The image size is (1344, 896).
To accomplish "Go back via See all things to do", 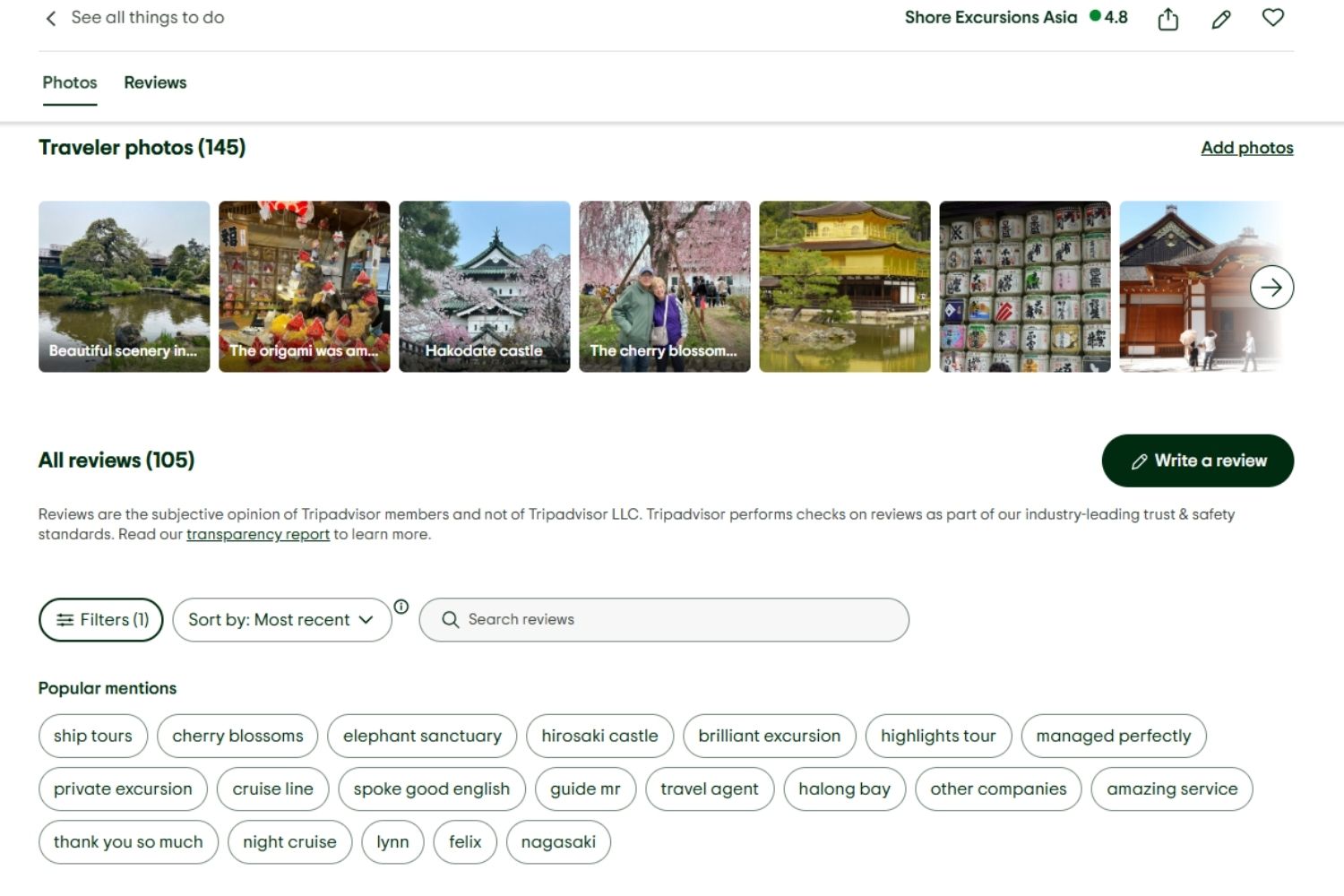I will point(147,17).
